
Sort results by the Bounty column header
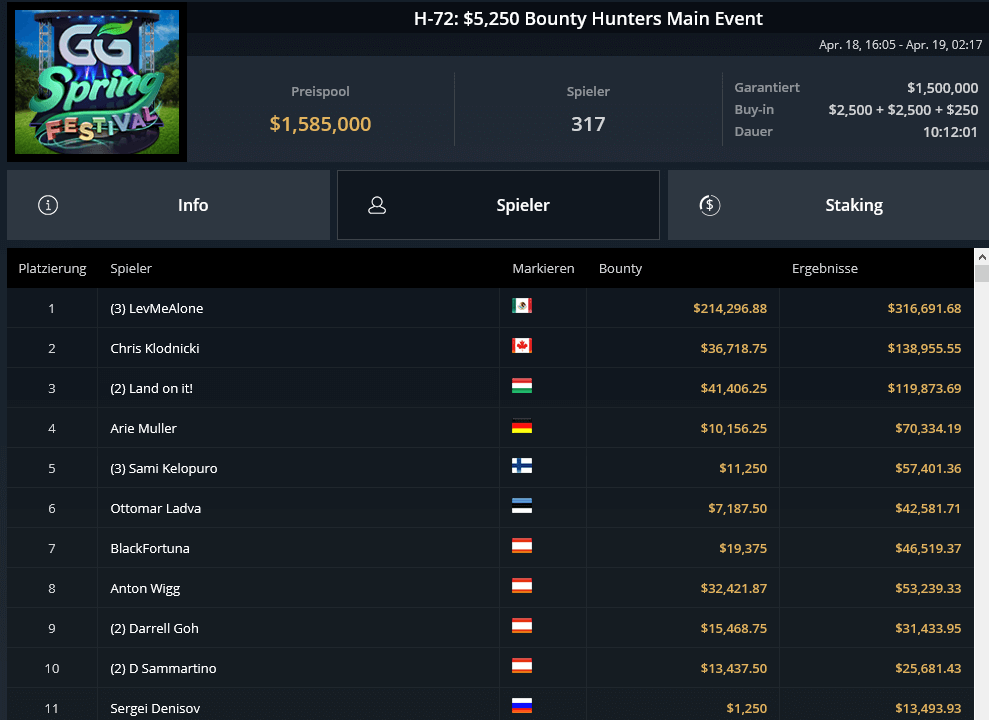point(619,268)
